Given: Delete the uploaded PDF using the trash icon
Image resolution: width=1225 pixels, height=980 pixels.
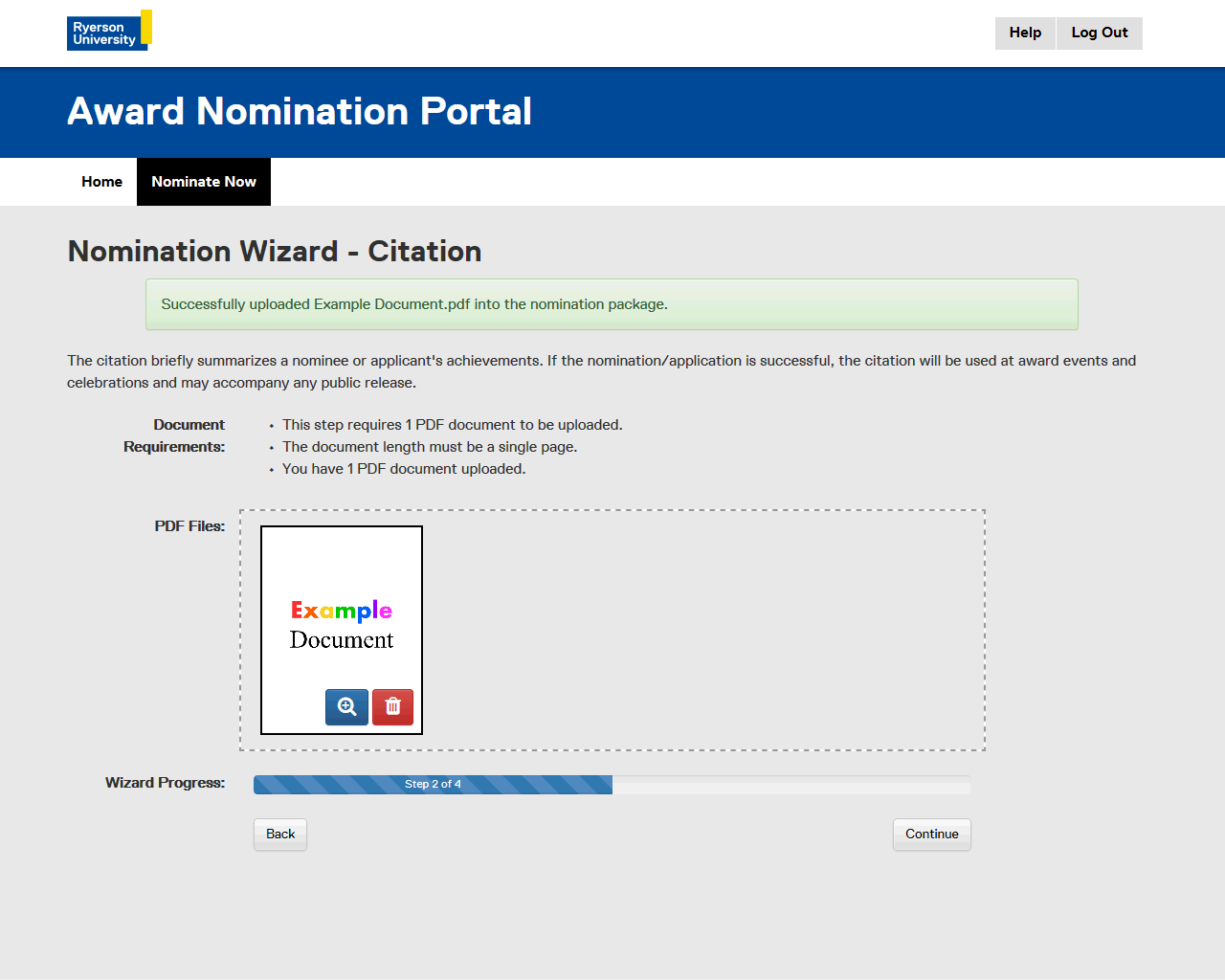Looking at the screenshot, I should coord(392,707).
